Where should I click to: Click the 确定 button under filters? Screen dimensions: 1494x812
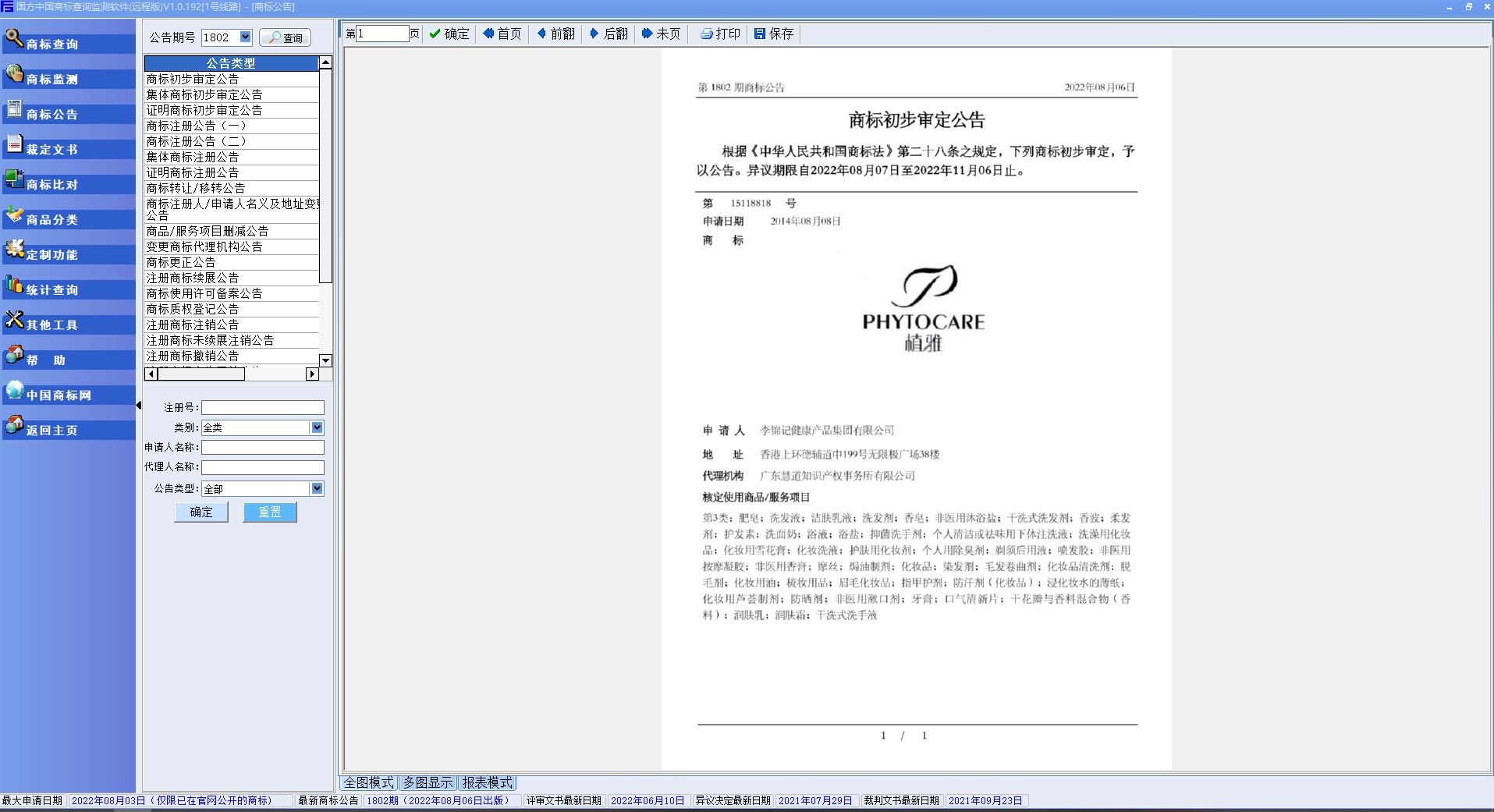tap(201, 512)
